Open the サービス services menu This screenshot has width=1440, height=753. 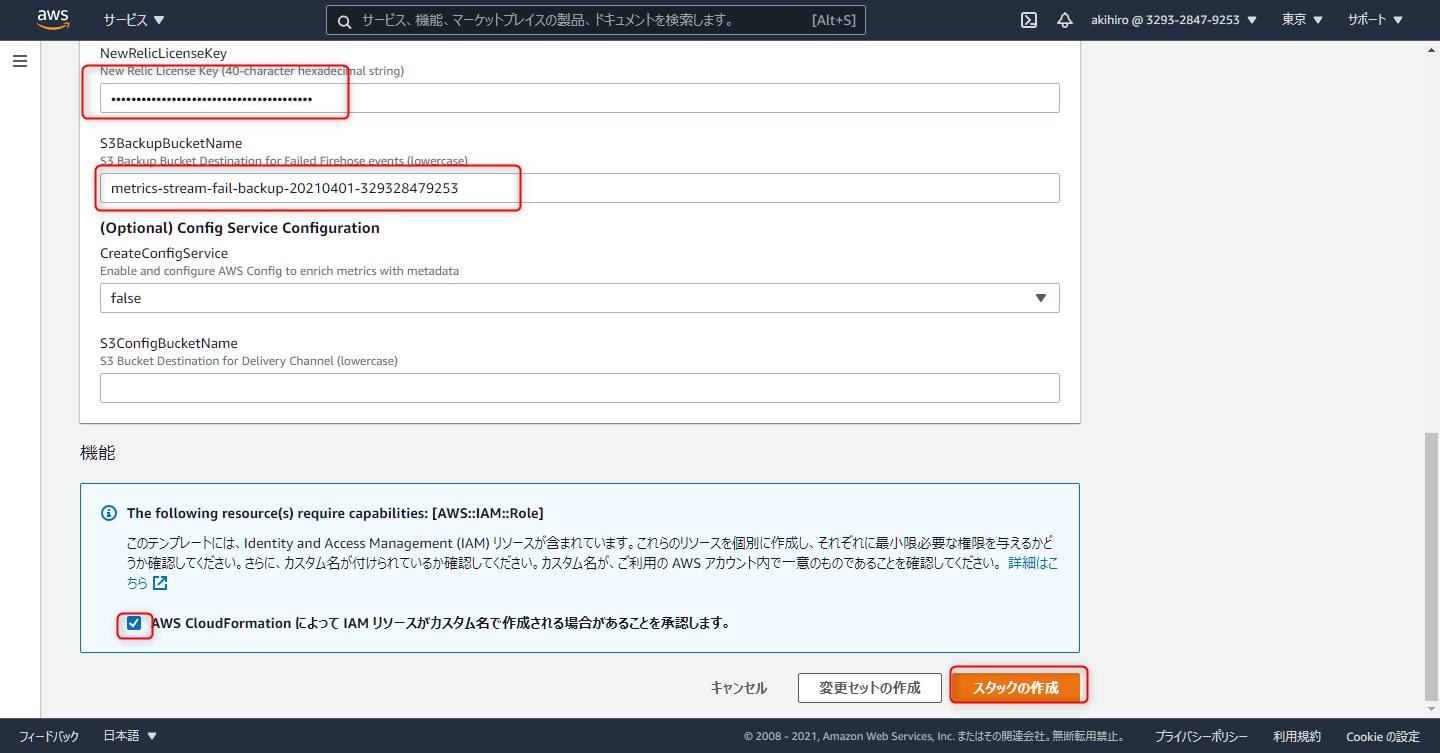click(134, 20)
